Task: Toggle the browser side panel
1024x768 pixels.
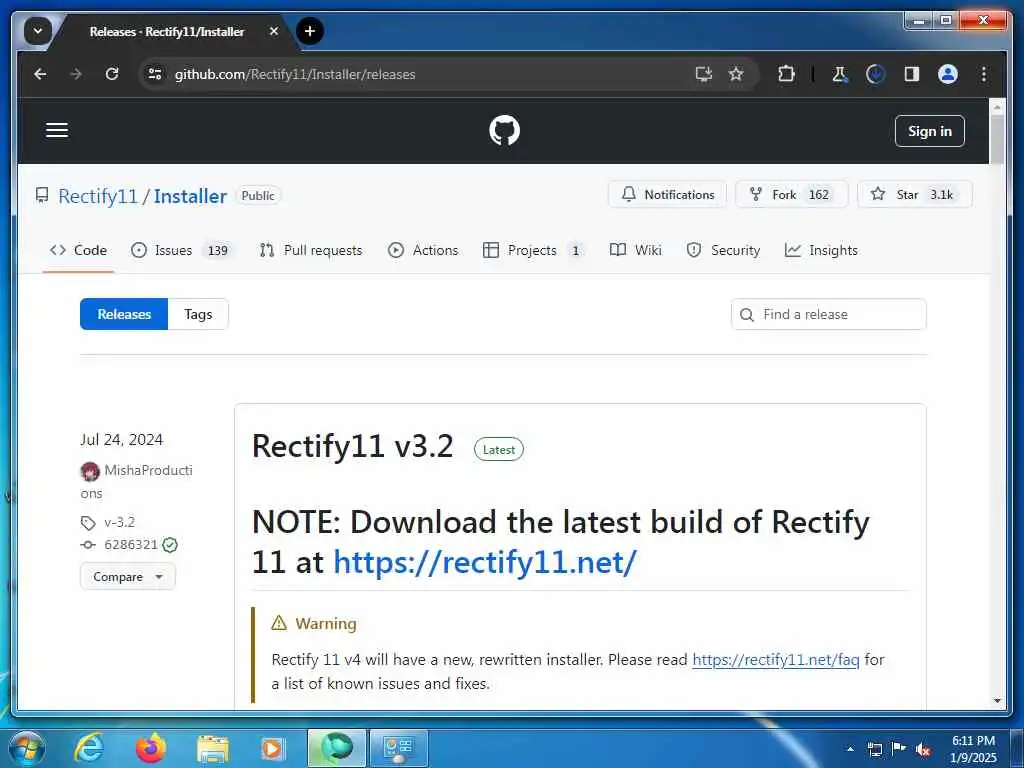Action: point(912,74)
